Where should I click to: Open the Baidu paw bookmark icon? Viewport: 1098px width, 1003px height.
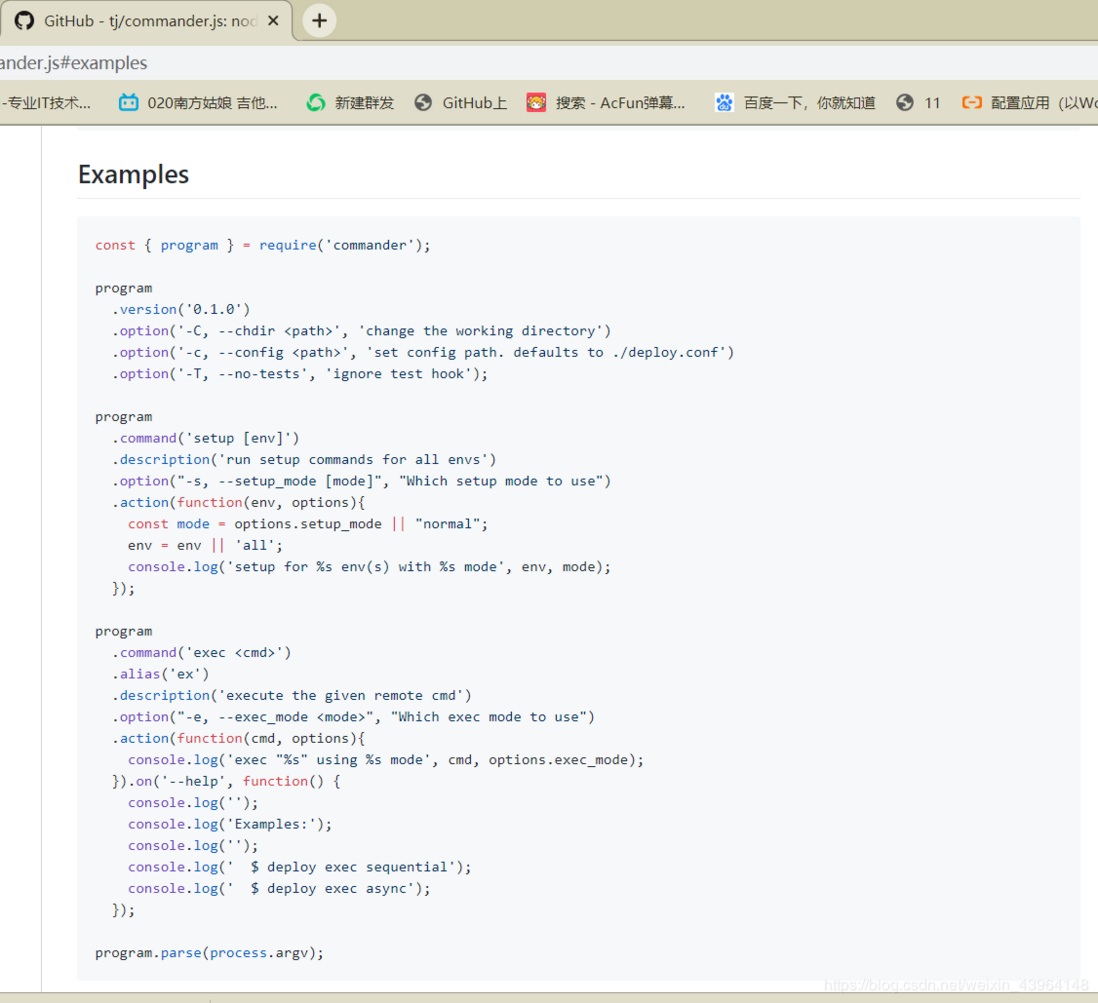(724, 103)
